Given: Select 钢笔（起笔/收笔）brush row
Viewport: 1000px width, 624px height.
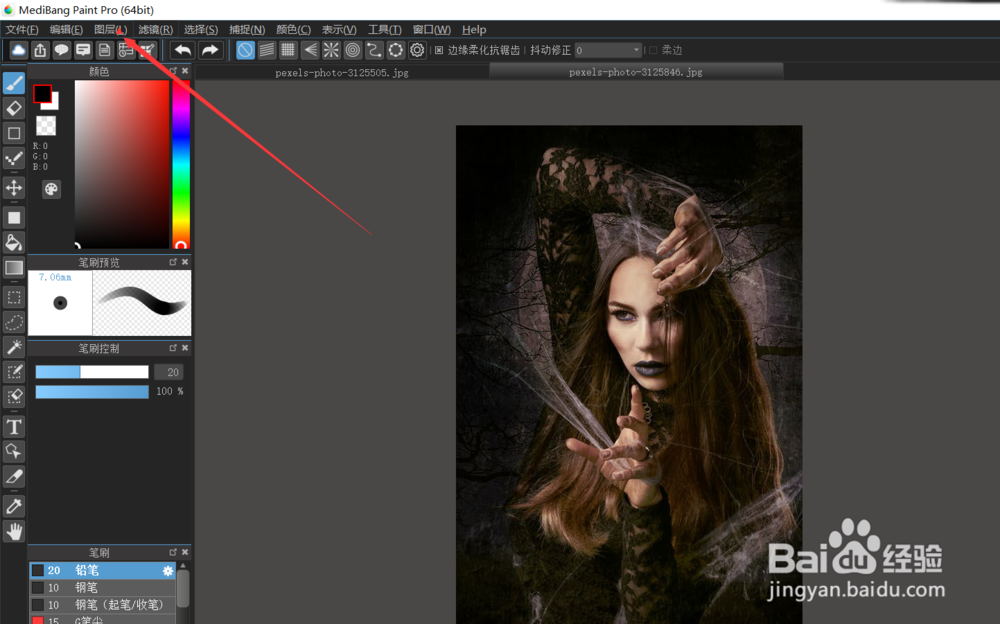Looking at the screenshot, I should pos(102,605).
